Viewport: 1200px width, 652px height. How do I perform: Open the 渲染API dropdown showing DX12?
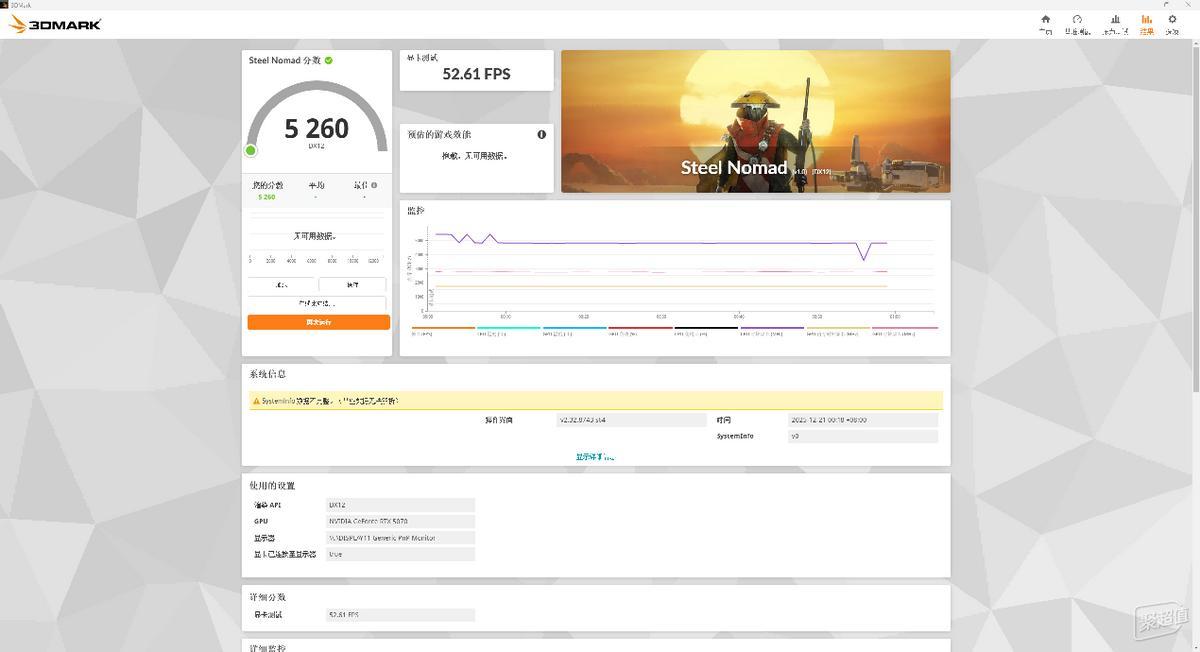(x=402, y=504)
